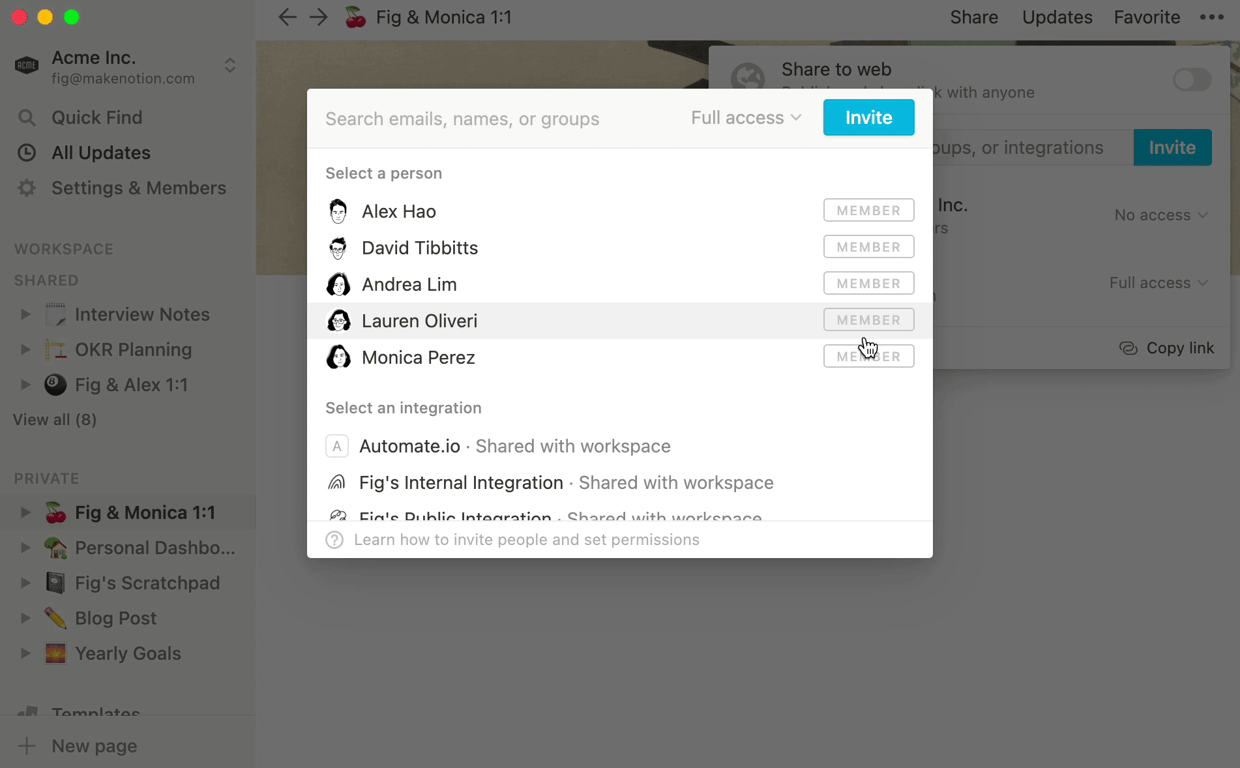
Task: Open the No access permission dropdown
Action: (x=1160, y=215)
